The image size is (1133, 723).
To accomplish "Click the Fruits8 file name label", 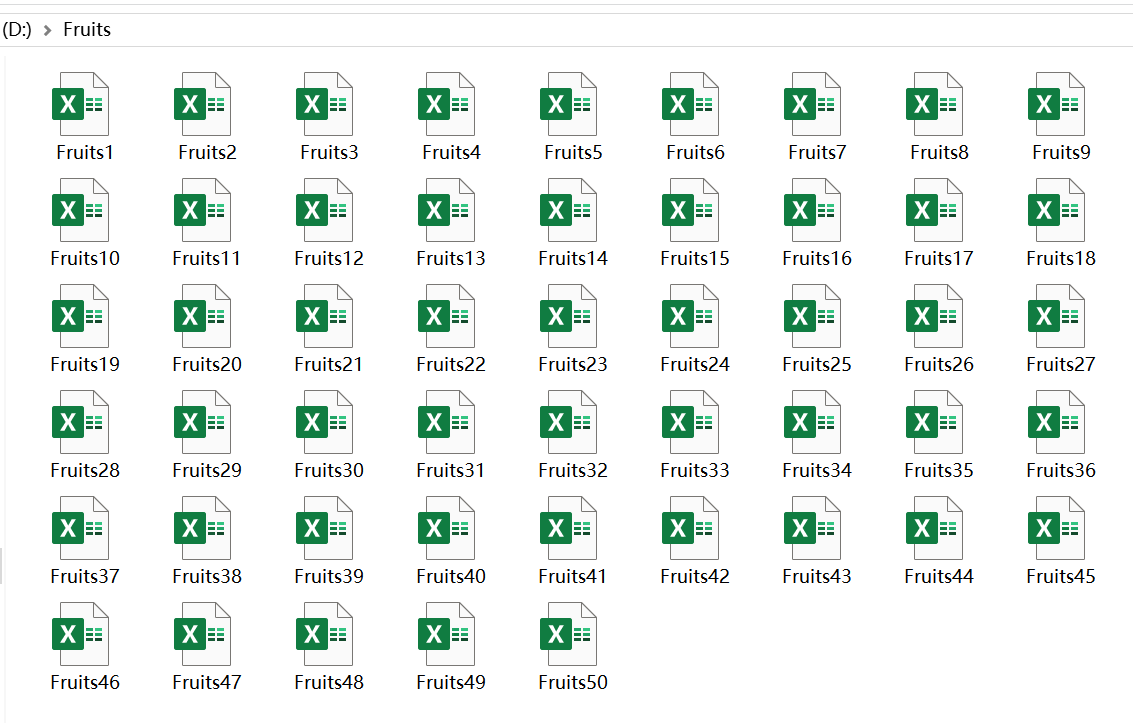I will coord(939,152).
